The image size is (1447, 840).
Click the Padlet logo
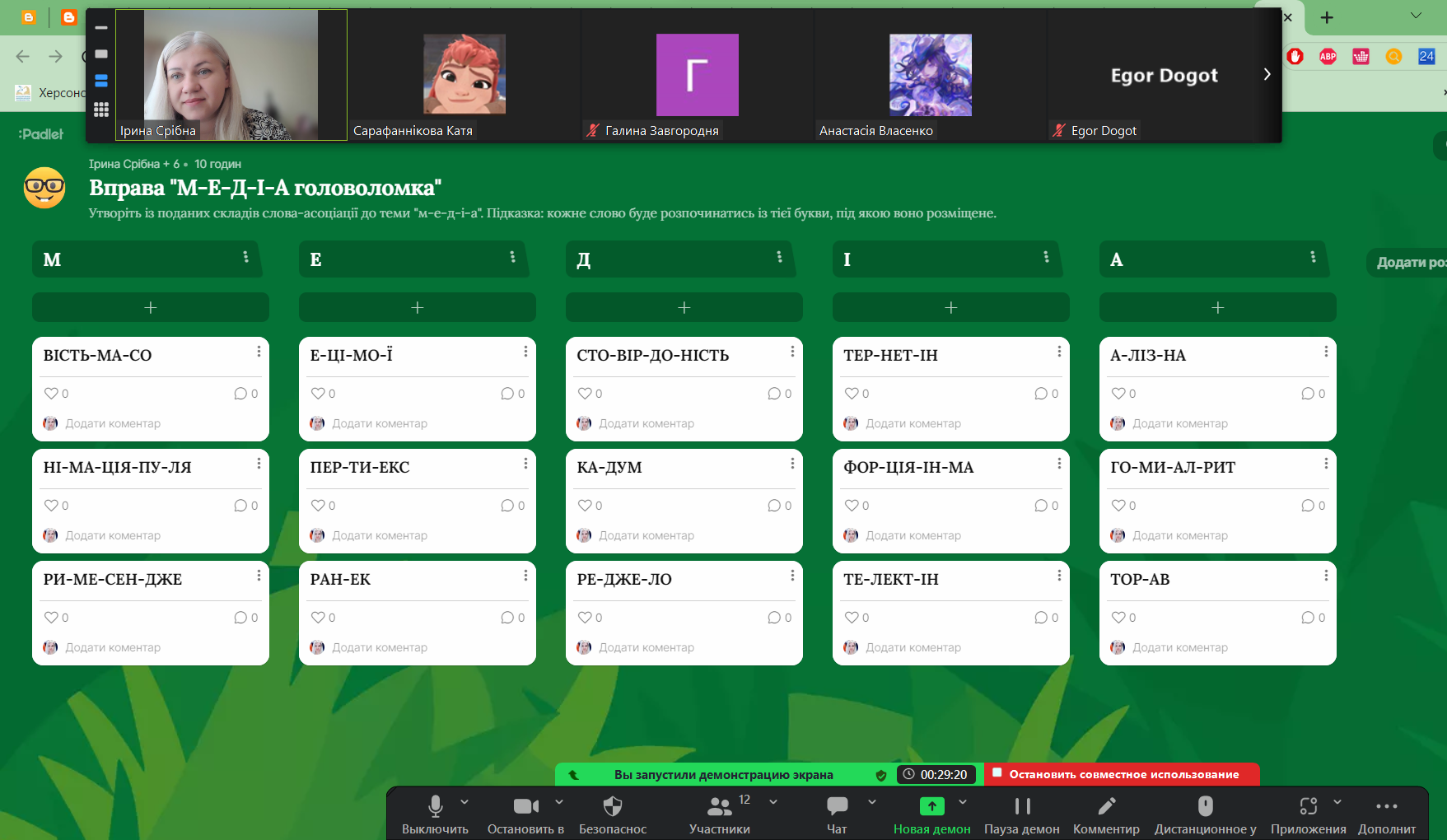(x=41, y=133)
